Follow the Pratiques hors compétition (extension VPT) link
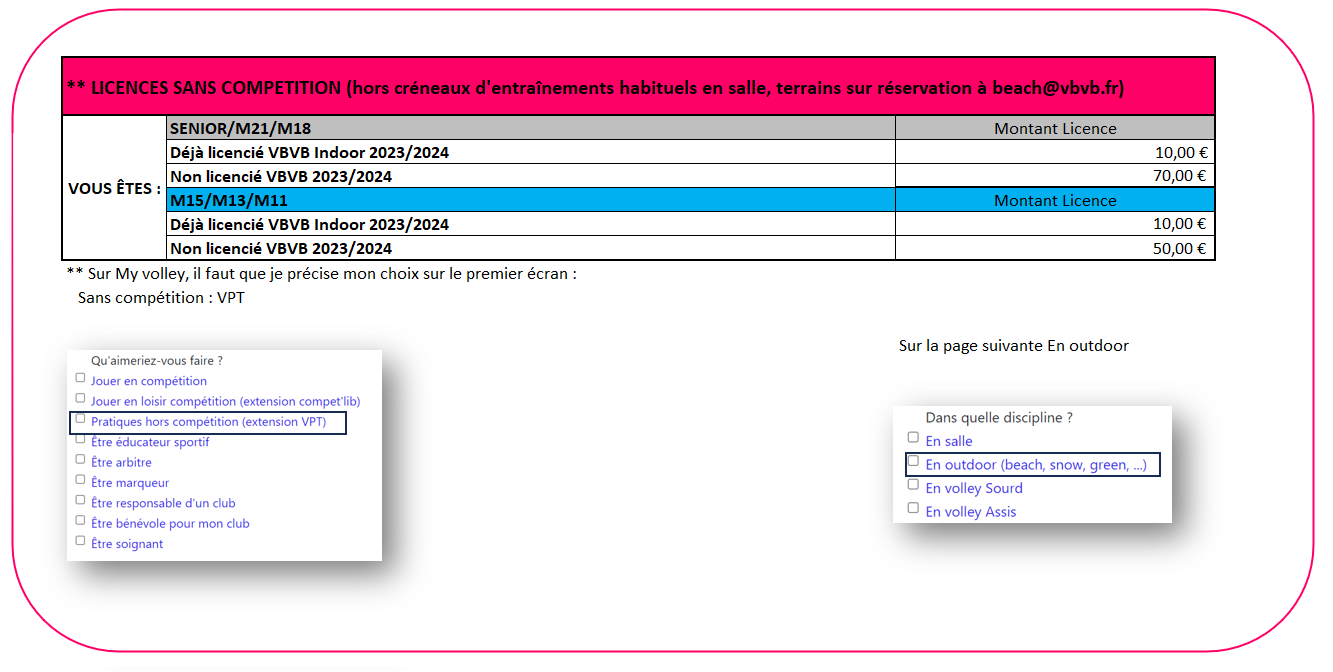This screenshot has width=1333, height=672. [x=209, y=422]
